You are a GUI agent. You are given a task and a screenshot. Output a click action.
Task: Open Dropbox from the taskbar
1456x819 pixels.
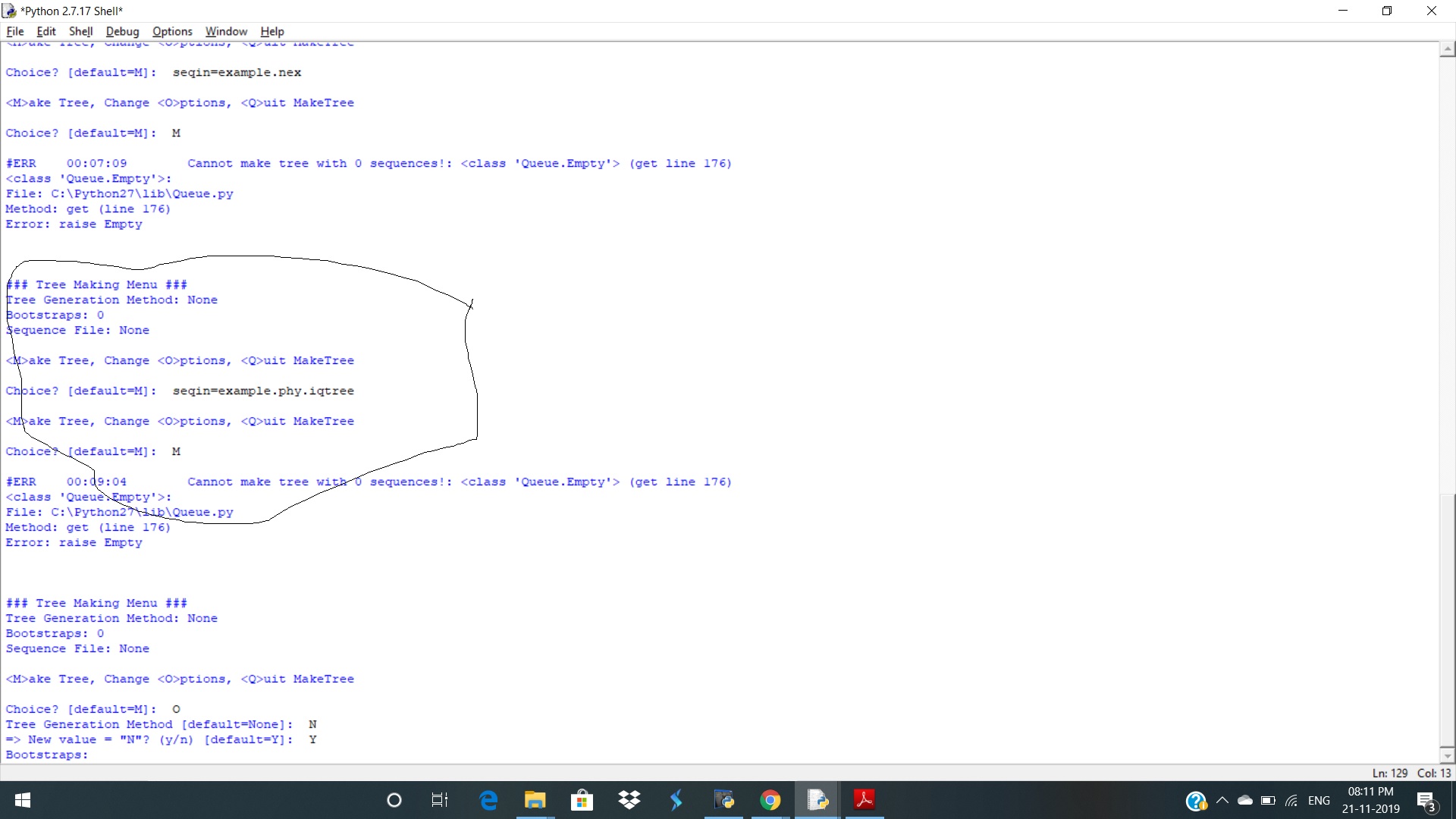629,800
